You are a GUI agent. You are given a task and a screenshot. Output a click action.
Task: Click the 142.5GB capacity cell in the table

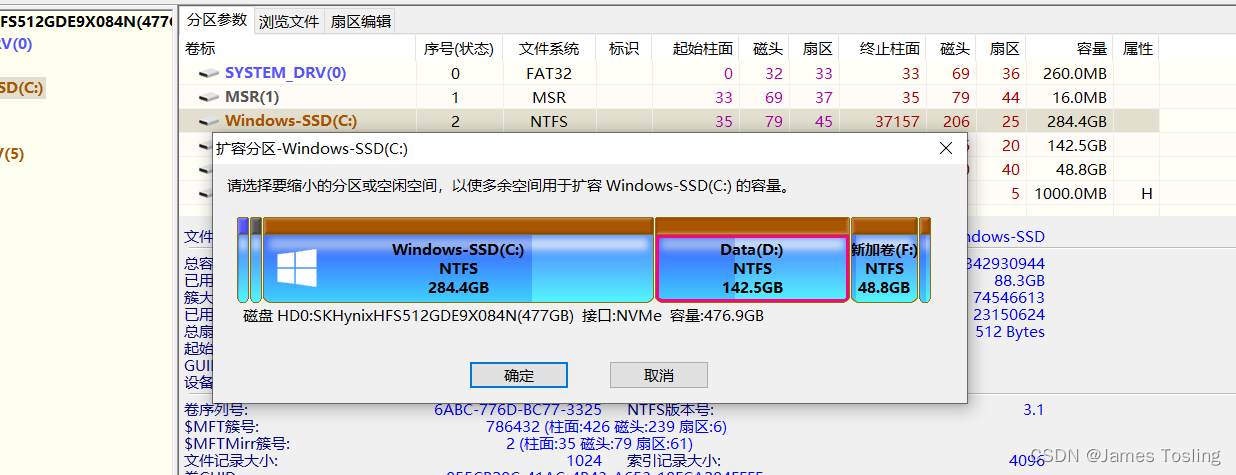1078,145
